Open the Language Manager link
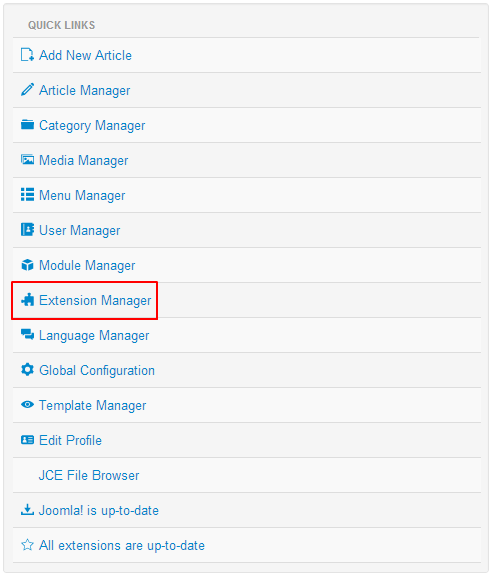Screen dimensions: 492x578 point(94,335)
